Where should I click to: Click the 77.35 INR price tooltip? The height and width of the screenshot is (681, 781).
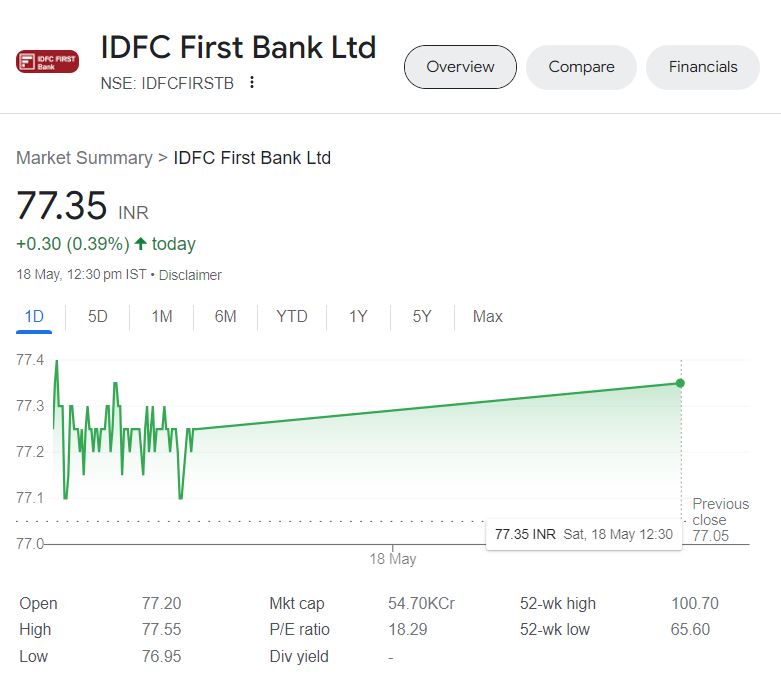click(583, 534)
